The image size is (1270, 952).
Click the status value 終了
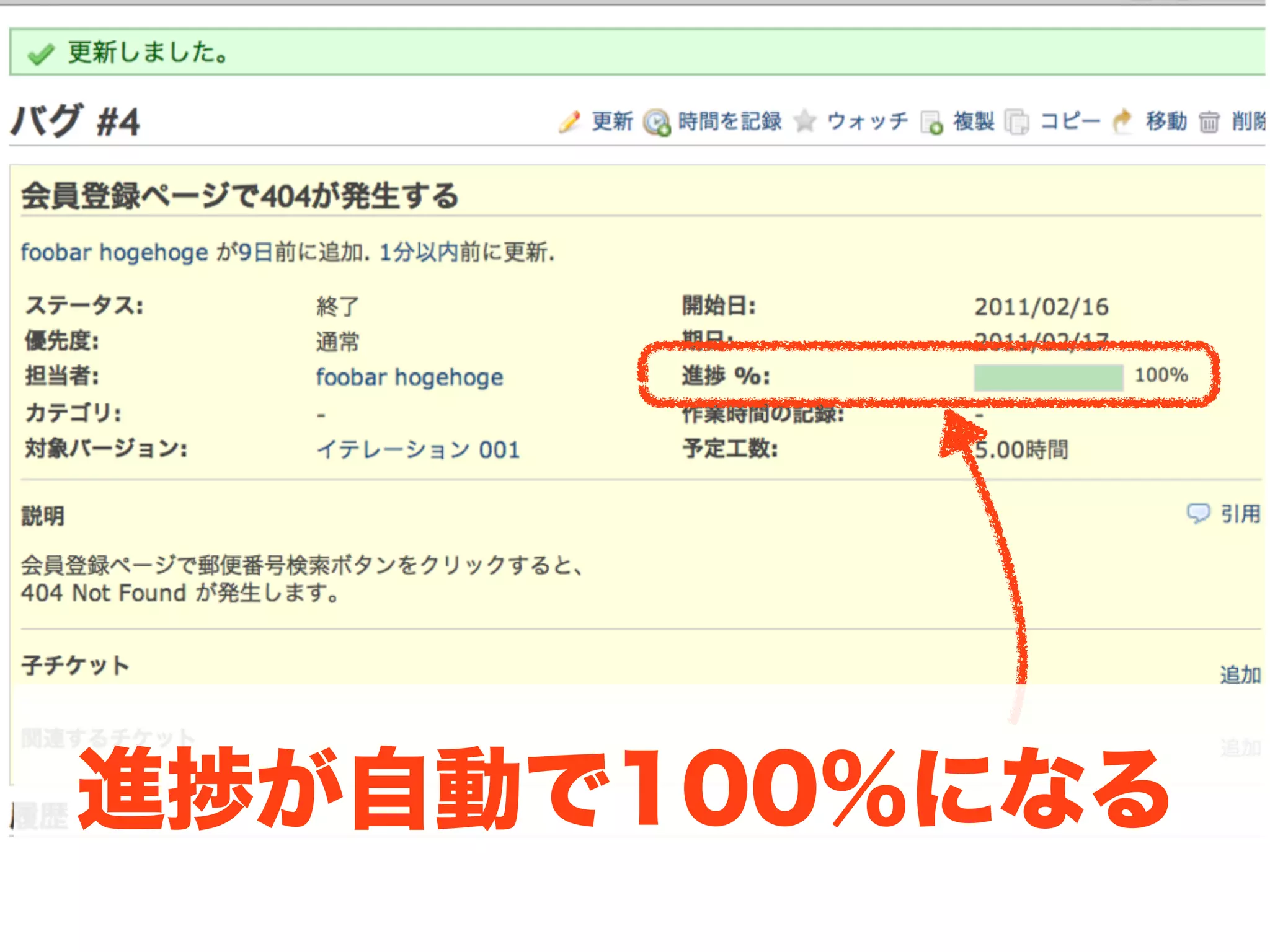(337, 306)
